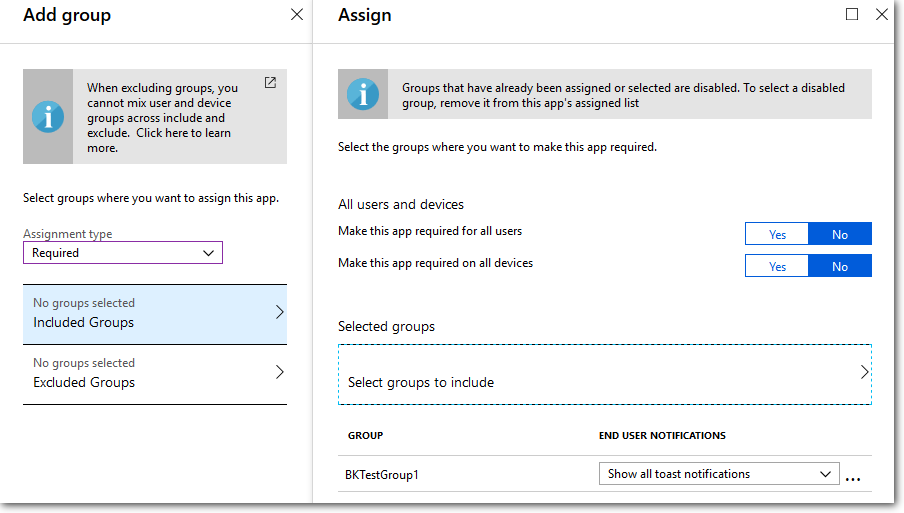This screenshot has height=513, width=904.
Task: Click the chevron arrow on Included Groups
Action: coord(279,313)
